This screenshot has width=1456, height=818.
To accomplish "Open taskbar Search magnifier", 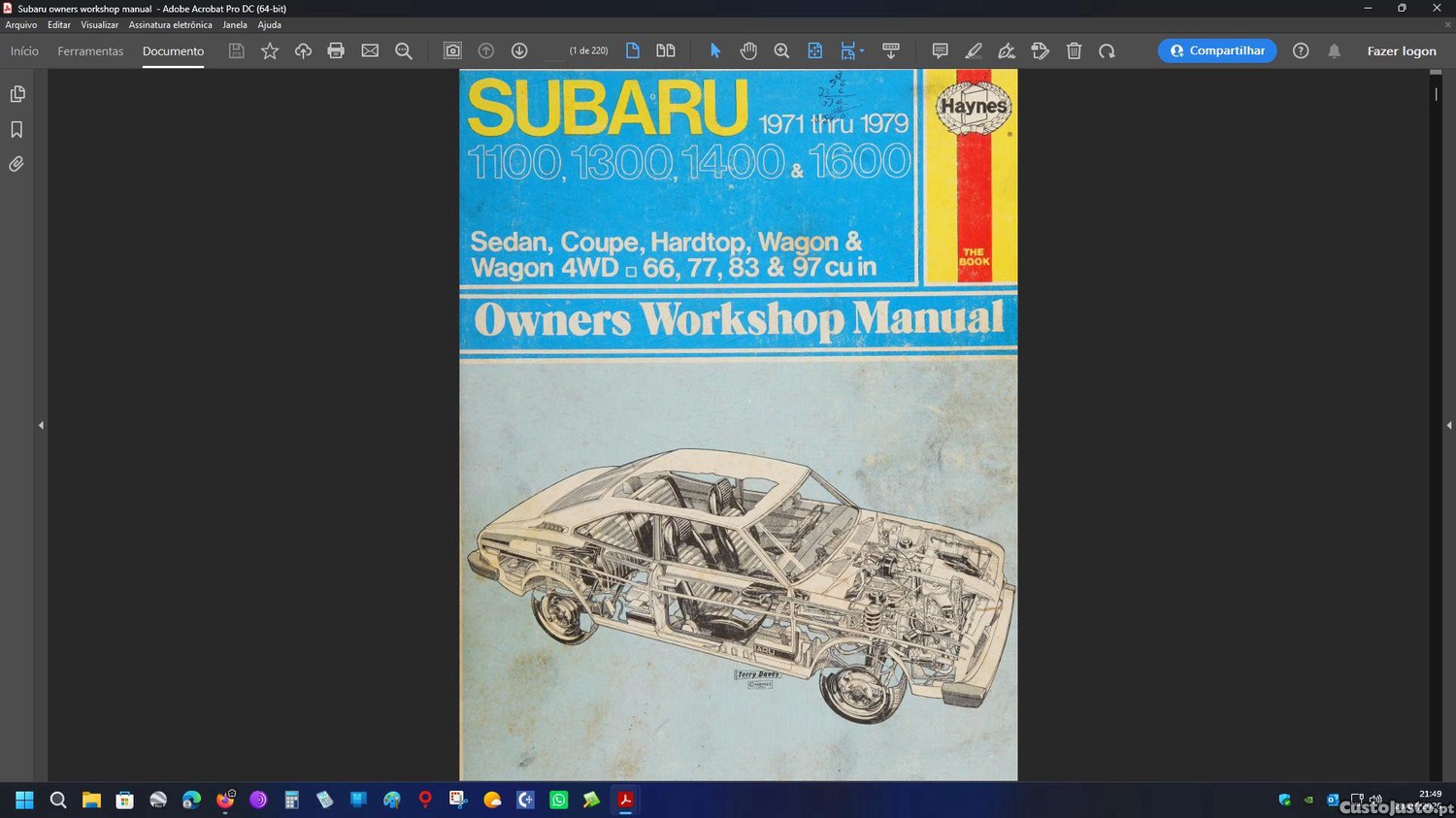I will 58,800.
